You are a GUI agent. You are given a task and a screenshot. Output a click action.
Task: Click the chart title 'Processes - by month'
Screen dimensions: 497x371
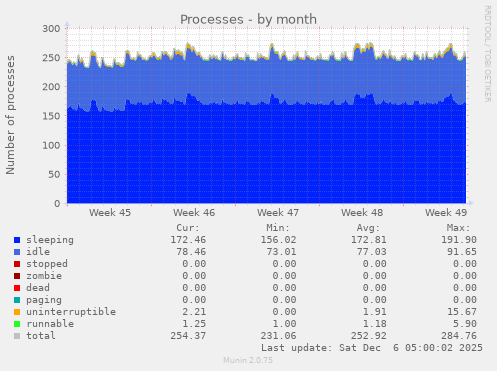pos(248,20)
